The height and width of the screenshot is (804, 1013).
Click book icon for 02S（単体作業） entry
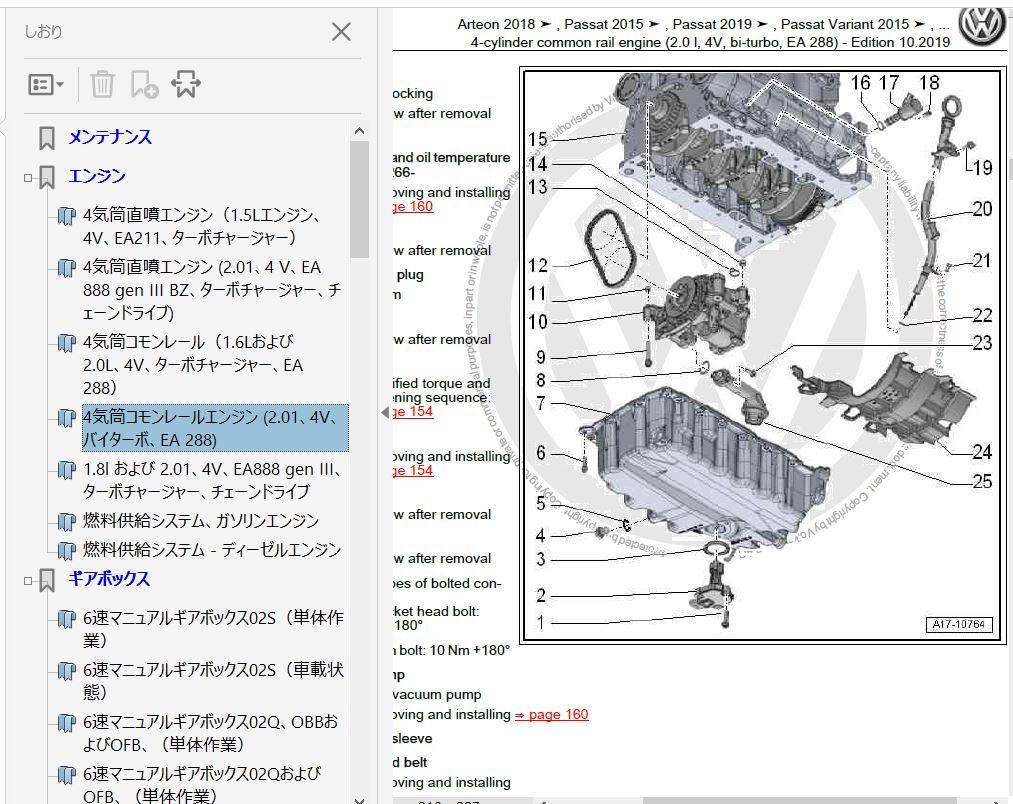click(x=67, y=619)
